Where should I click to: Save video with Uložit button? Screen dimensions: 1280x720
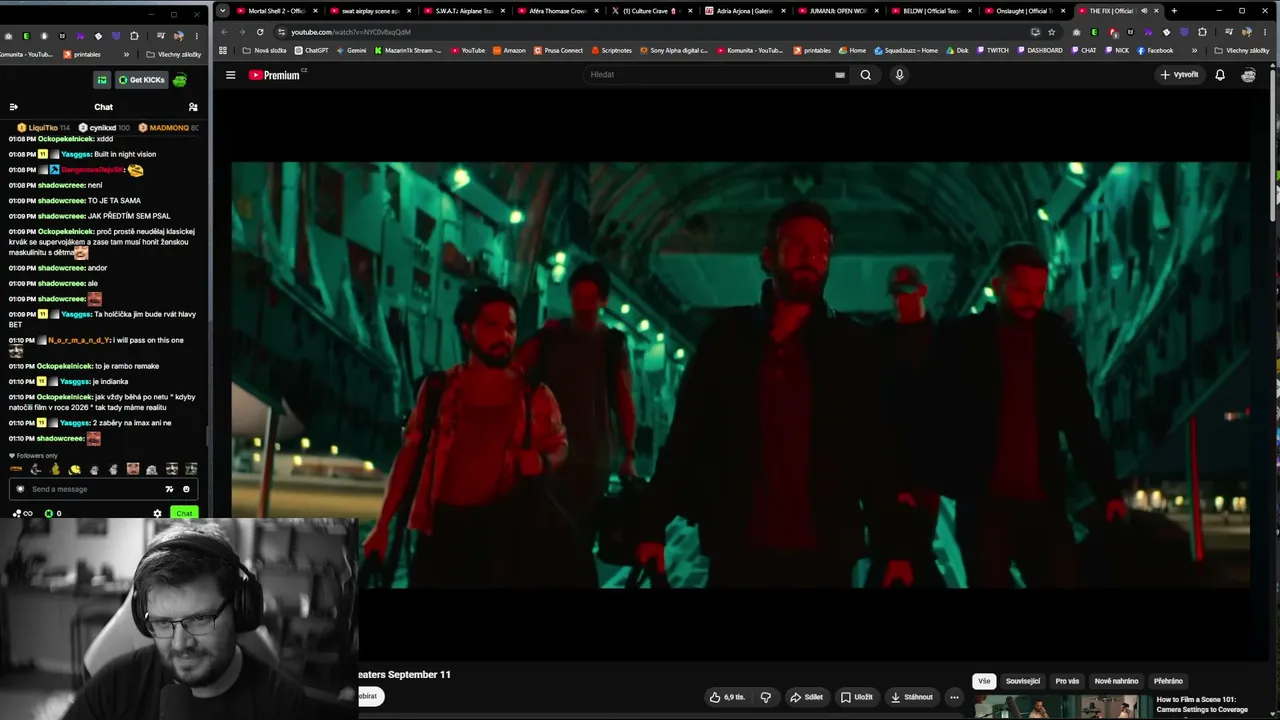coord(857,697)
